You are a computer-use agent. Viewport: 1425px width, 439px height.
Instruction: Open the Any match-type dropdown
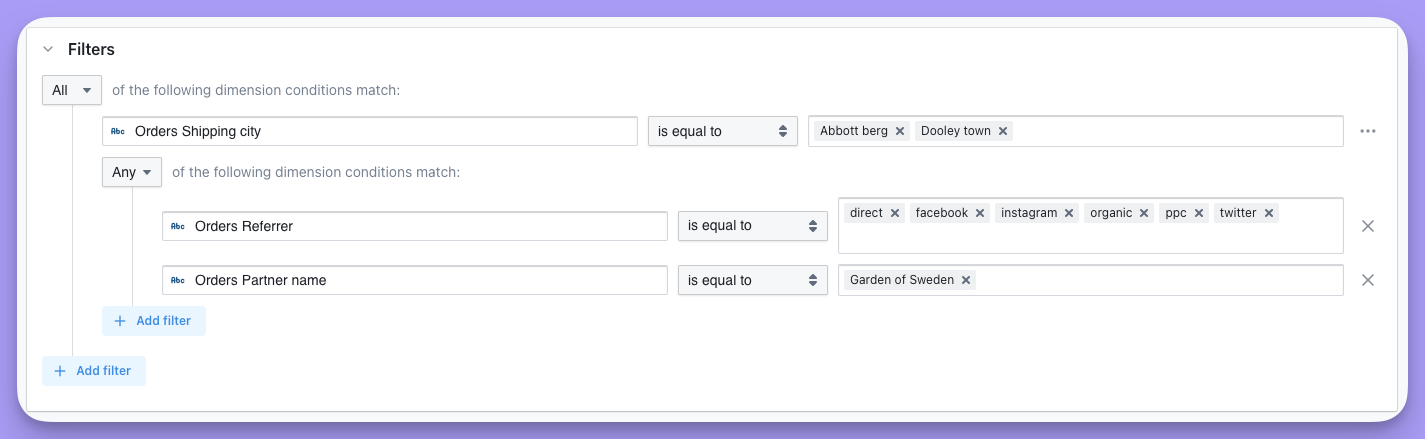click(132, 172)
